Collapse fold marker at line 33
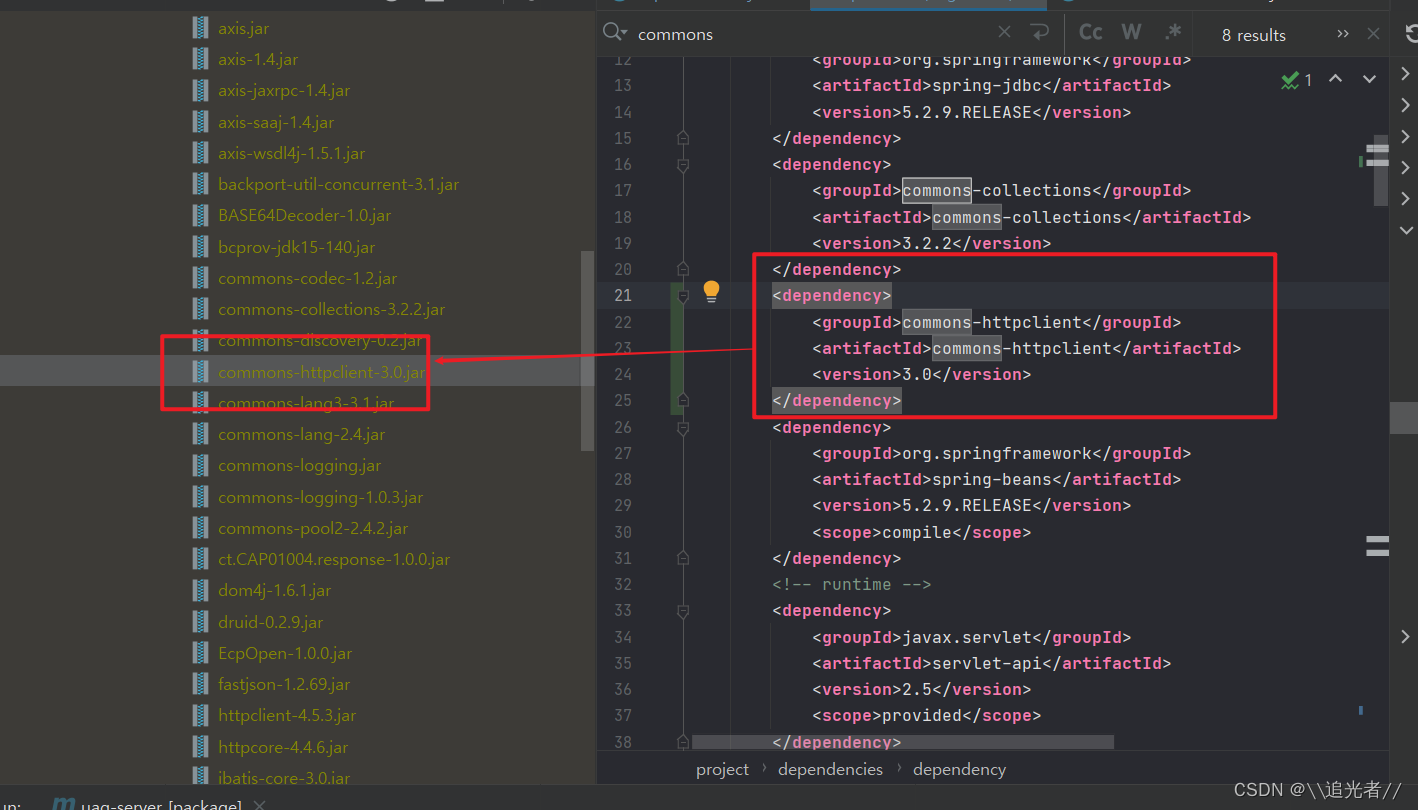The width and height of the screenshot is (1418, 810). tap(683, 610)
